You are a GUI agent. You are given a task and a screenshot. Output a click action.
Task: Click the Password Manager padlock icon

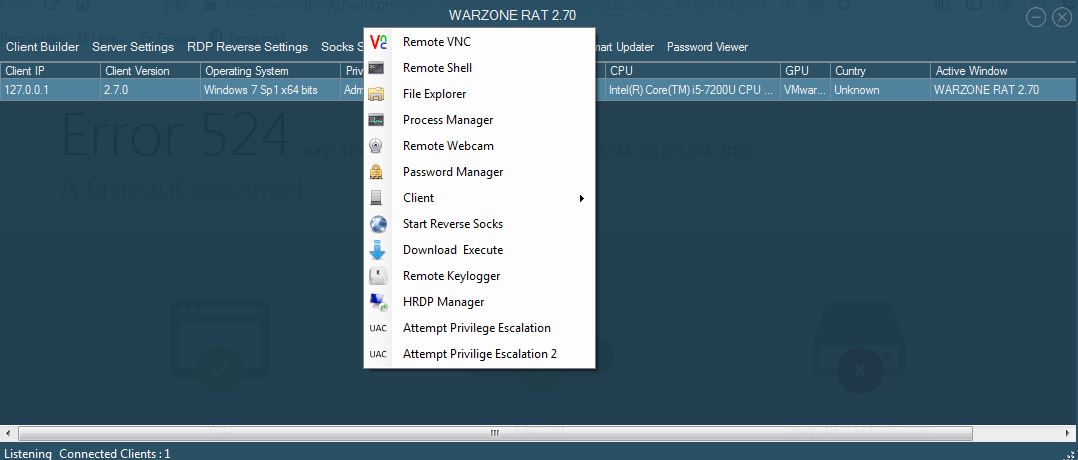tap(376, 172)
